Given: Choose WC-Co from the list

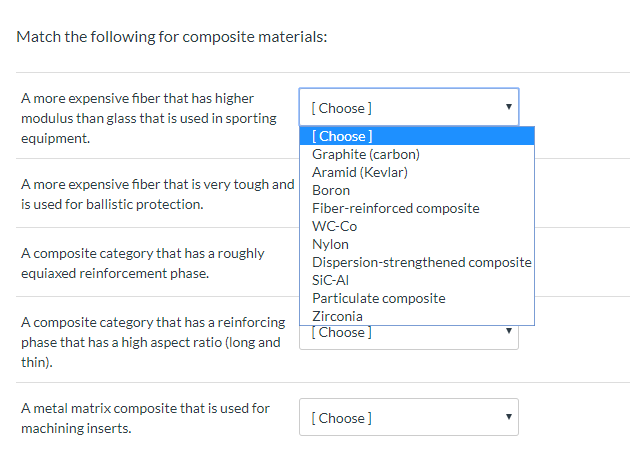Looking at the screenshot, I should coord(334,226).
